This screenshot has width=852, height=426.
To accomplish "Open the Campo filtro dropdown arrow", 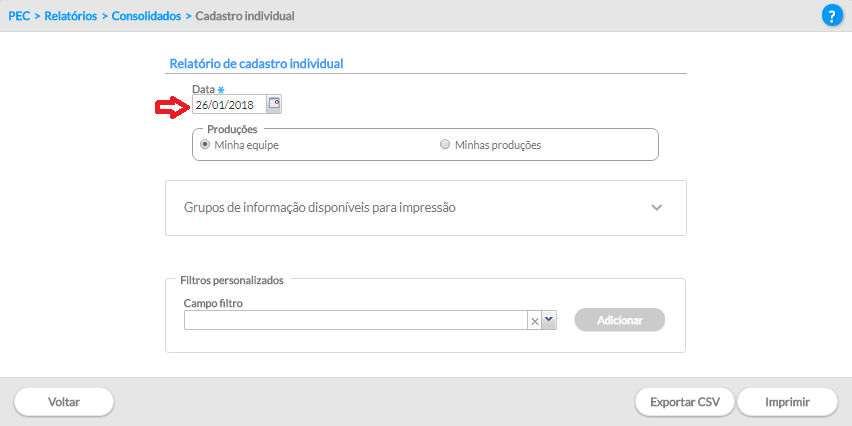I will 549,321.
